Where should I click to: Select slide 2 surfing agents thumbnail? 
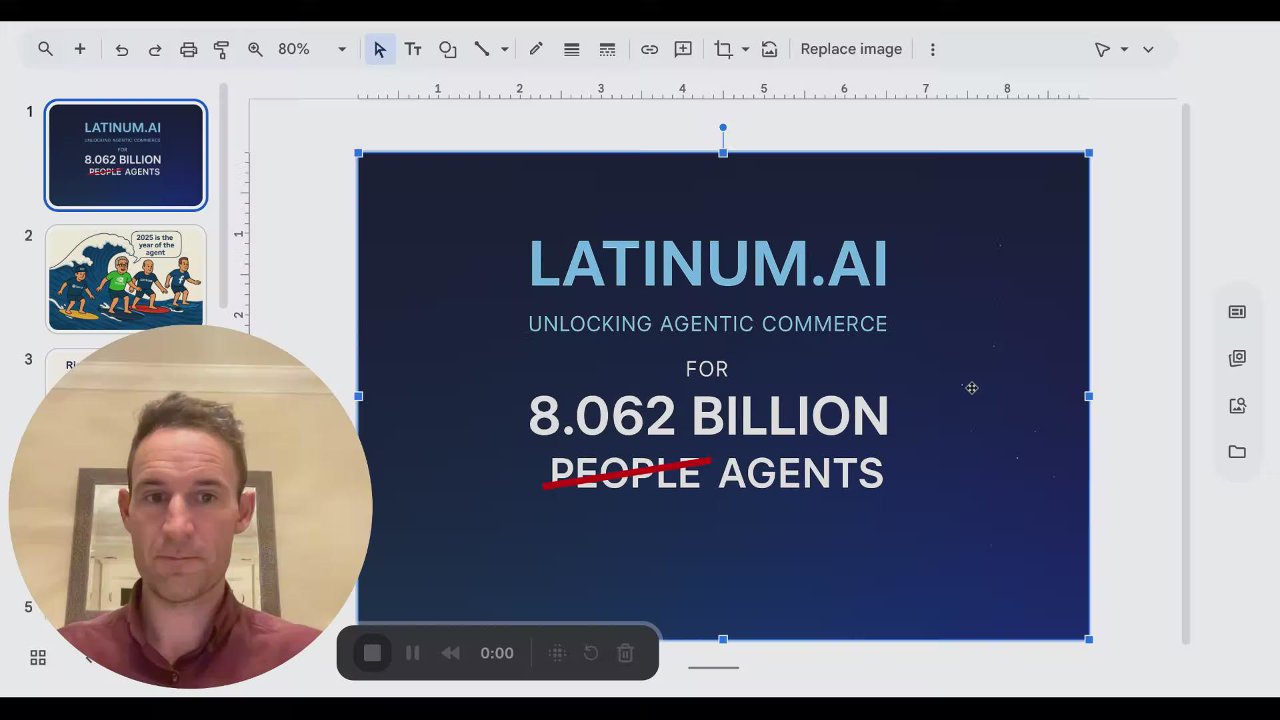126,278
